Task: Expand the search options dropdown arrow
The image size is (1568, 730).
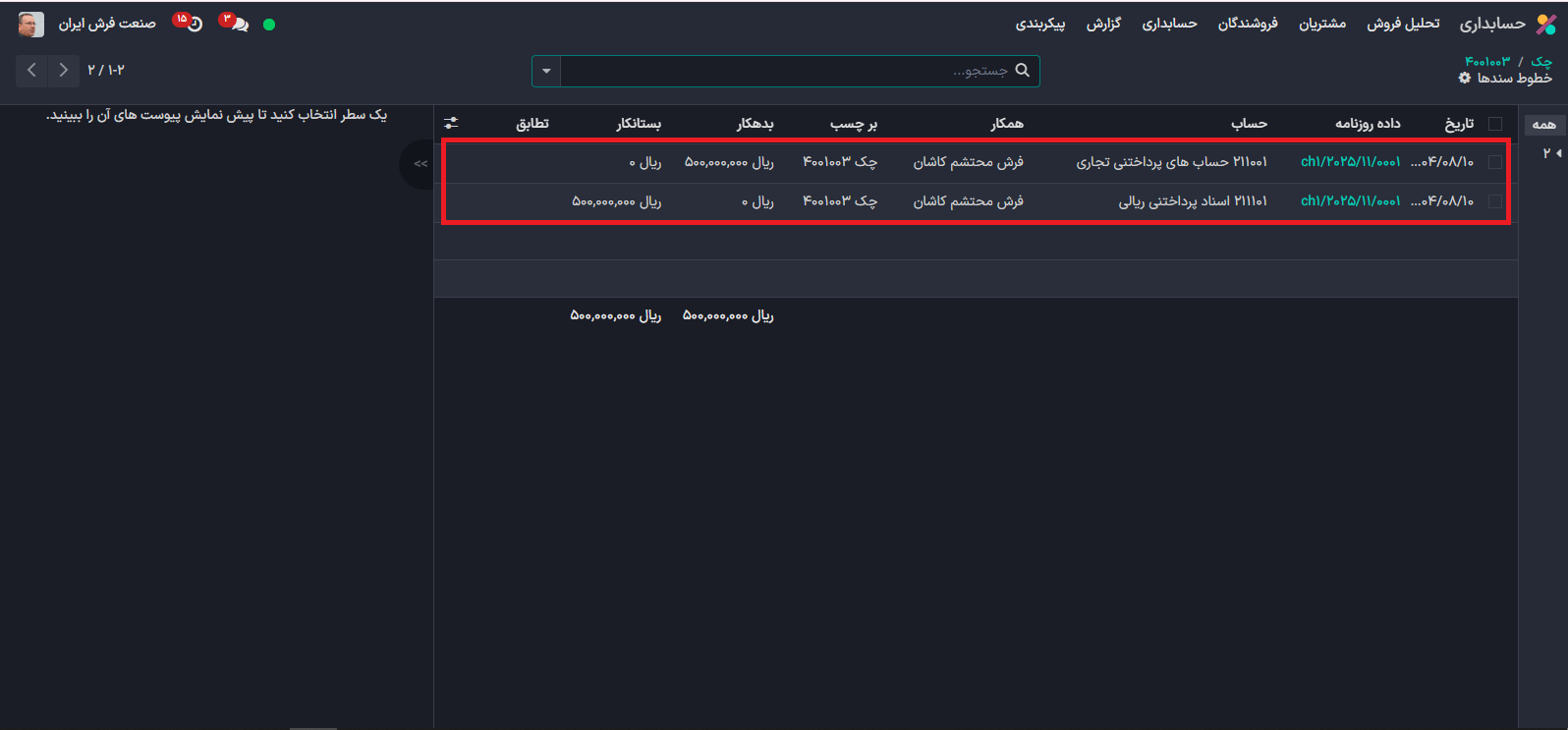Action: (546, 71)
